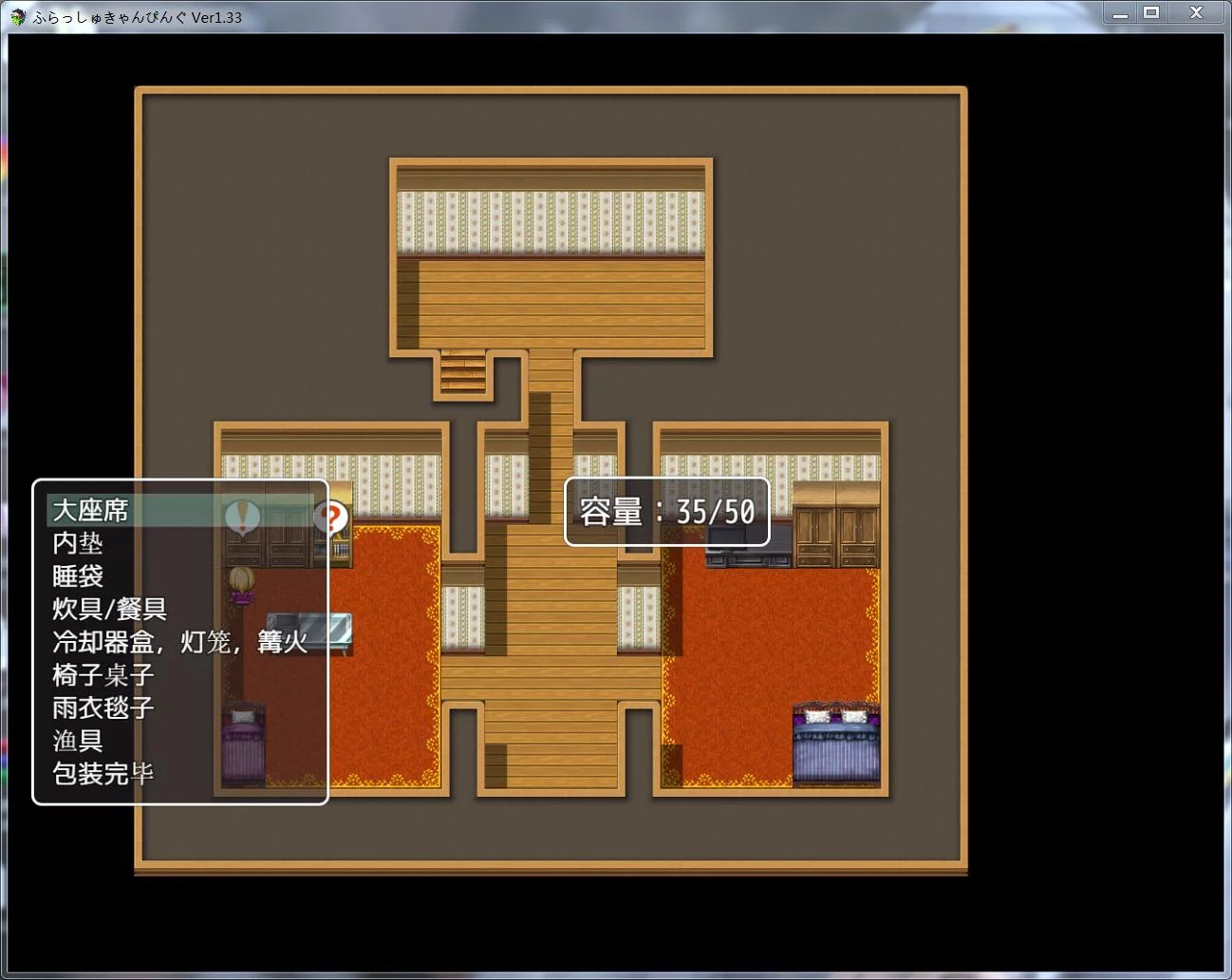Pick 雨衣毯子 in the menu
This screenshot has height=980, width=1232.
[103, 707]
